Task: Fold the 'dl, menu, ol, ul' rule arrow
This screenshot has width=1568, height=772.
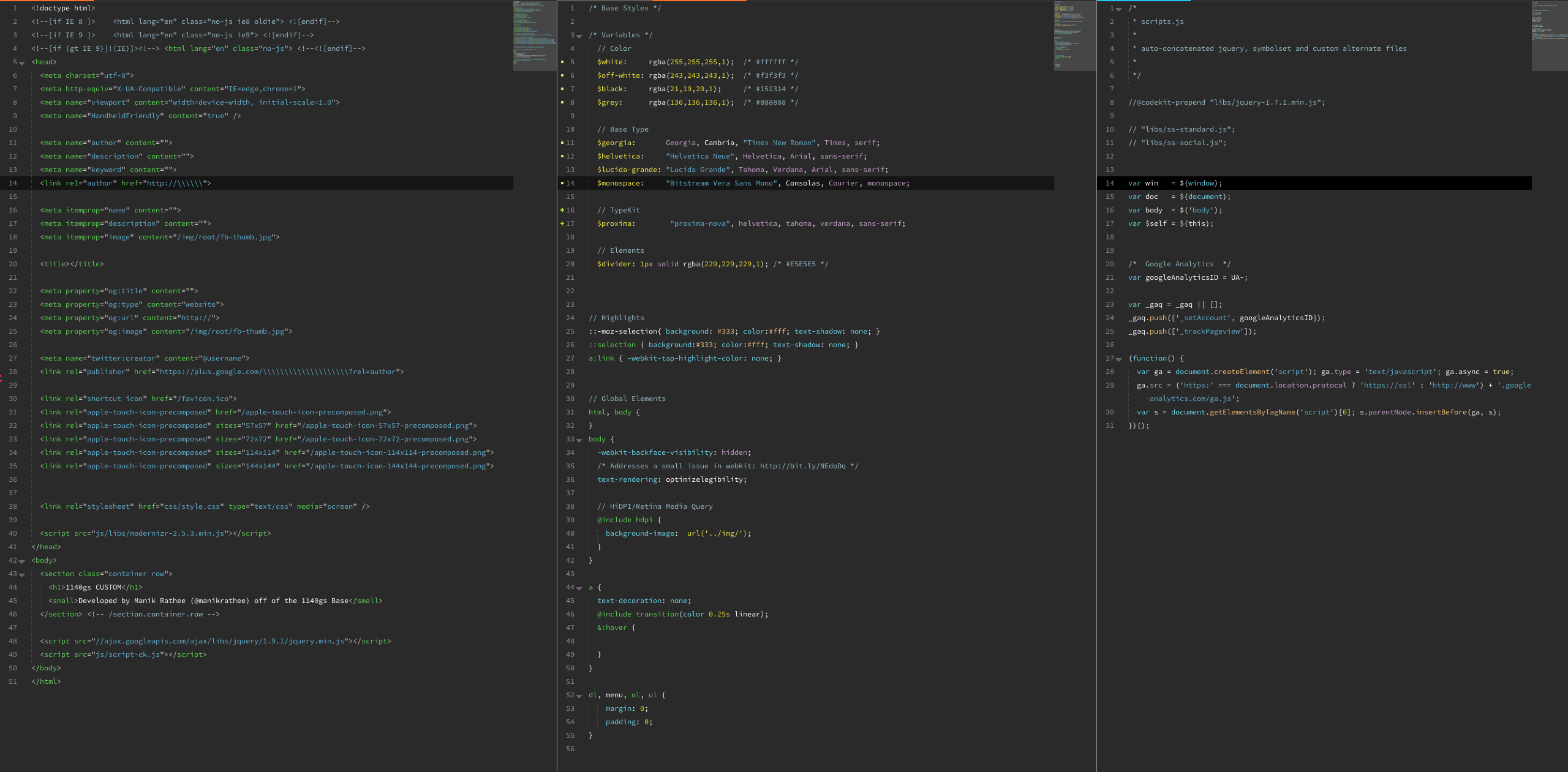Action: (x=579, y=696)
